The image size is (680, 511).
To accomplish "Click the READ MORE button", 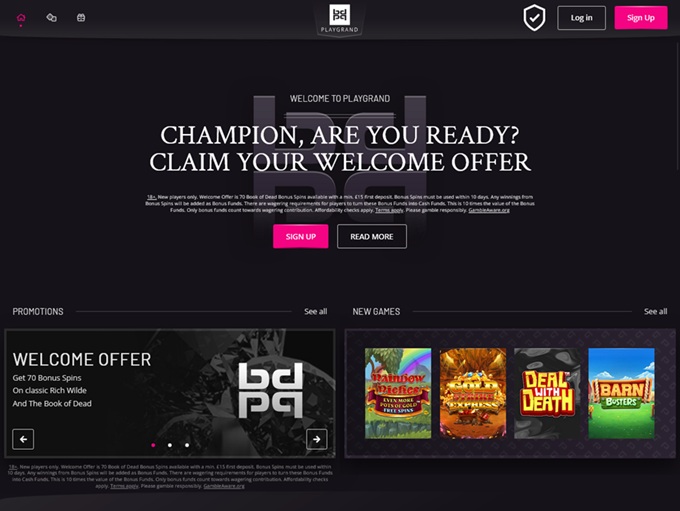I will [x=372, y=236].
